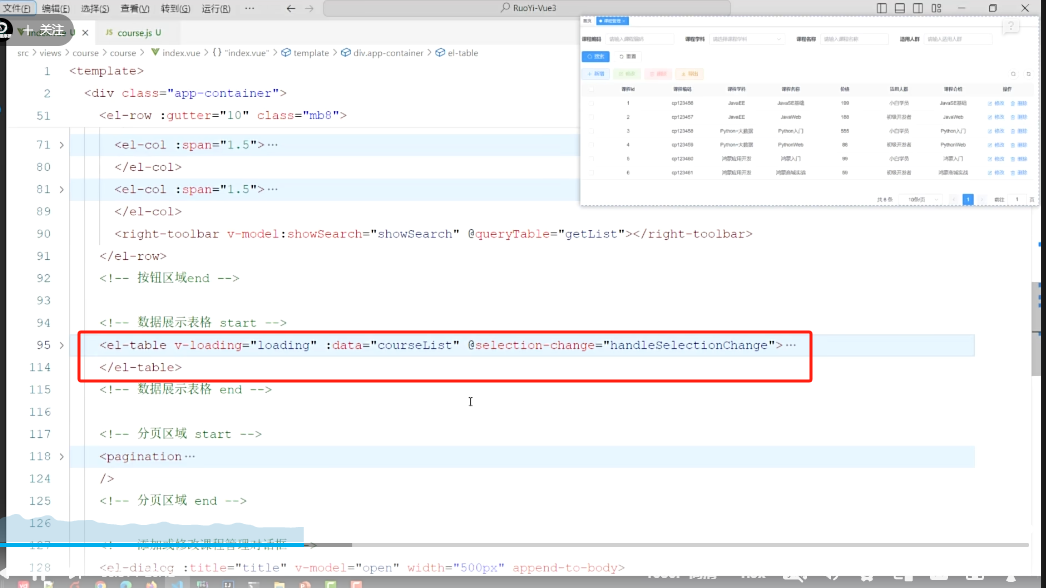The width and height of the screenshot is (1046, 588).
Task: Click the 关注 follow overlay button
Action: coord(45,30)
